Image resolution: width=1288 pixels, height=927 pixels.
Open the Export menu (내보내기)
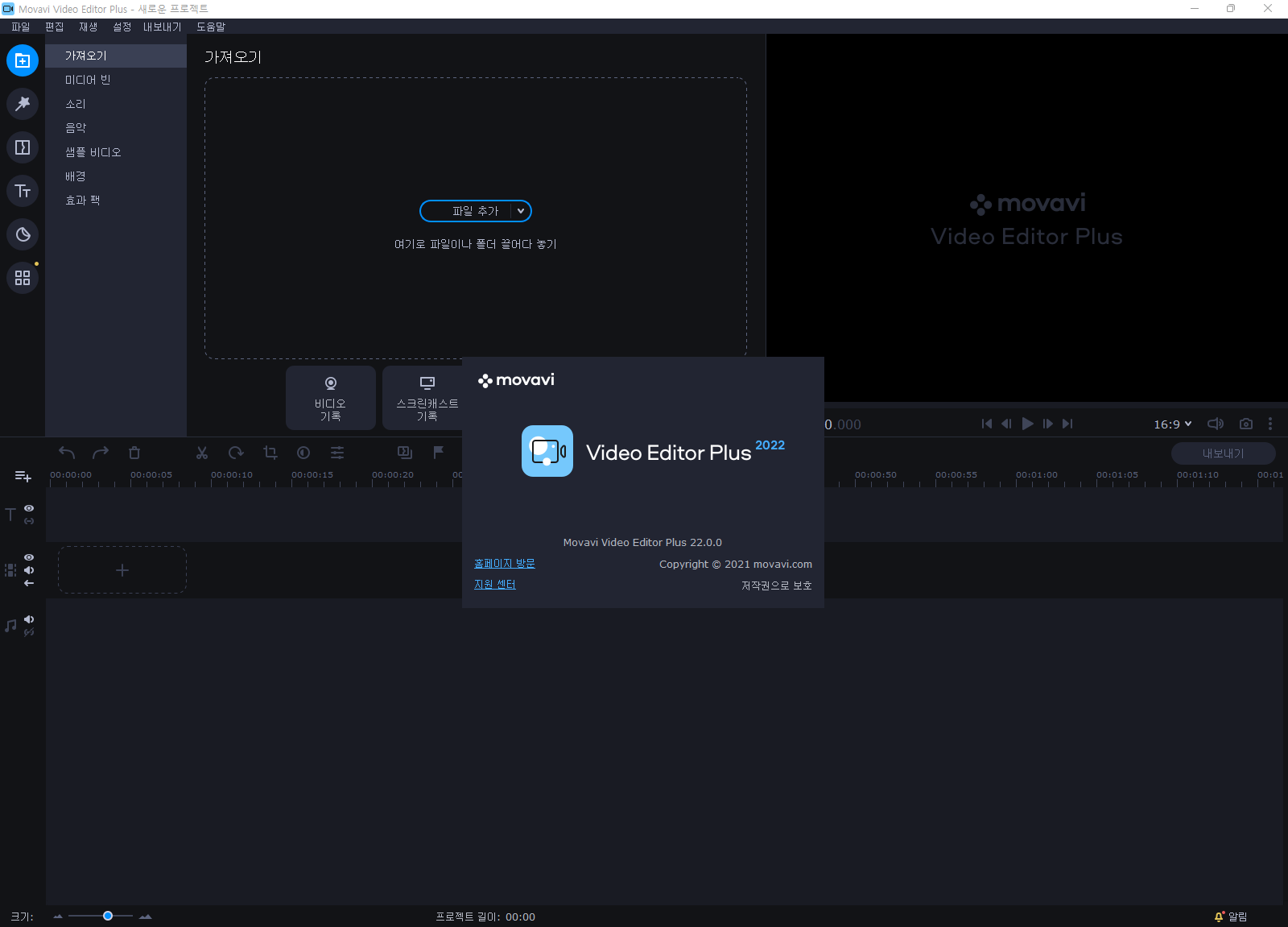163,27
